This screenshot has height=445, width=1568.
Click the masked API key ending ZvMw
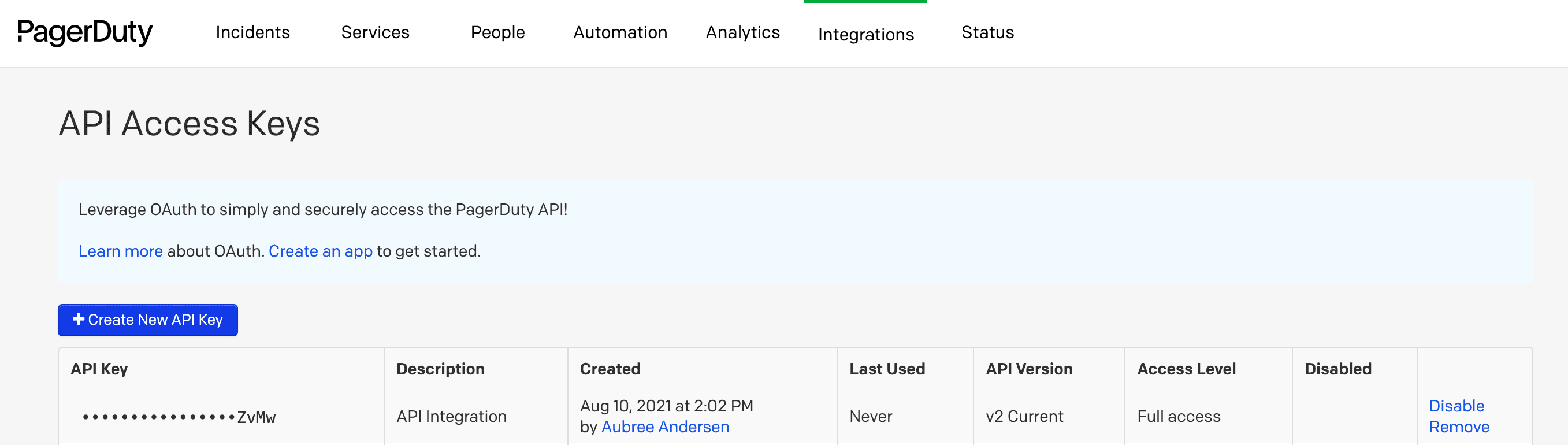point(179,417)
